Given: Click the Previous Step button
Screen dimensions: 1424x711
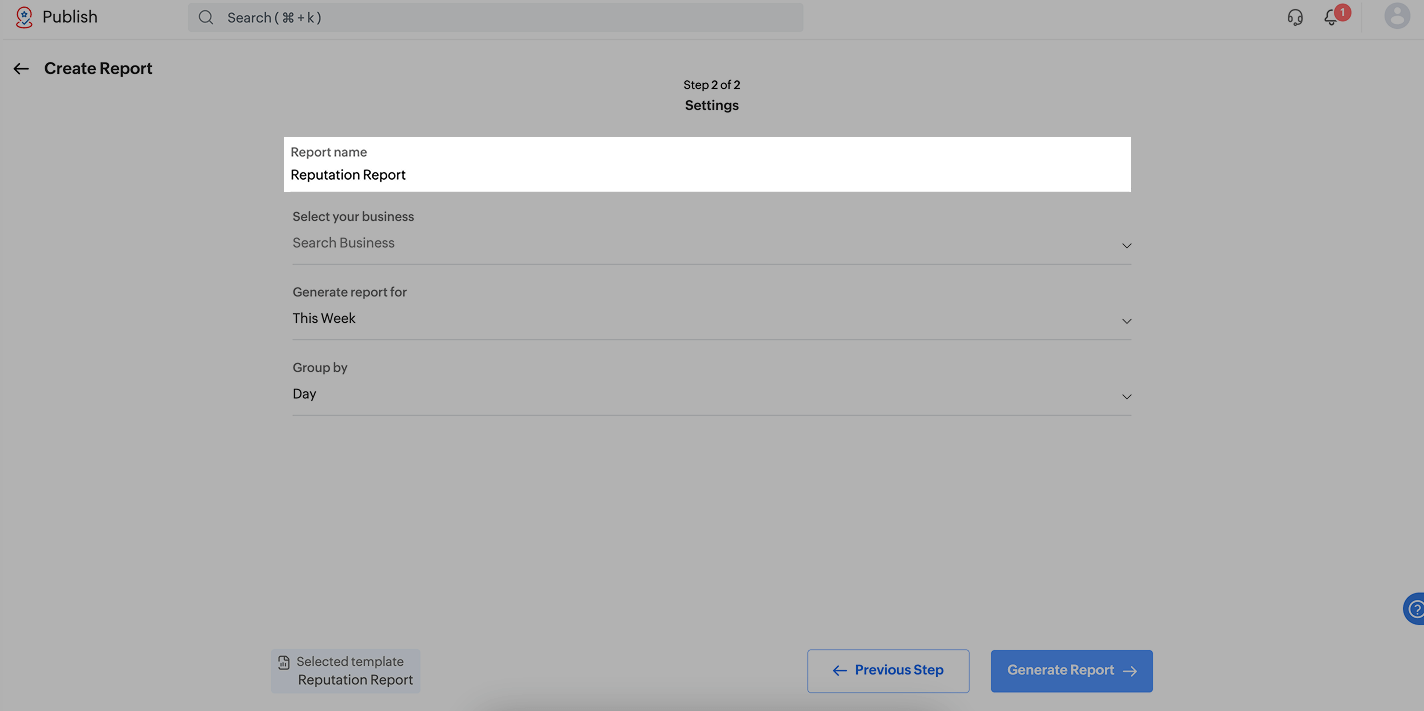Looking at the screenshot, I should pyautogui.click(x=888, y=671).
